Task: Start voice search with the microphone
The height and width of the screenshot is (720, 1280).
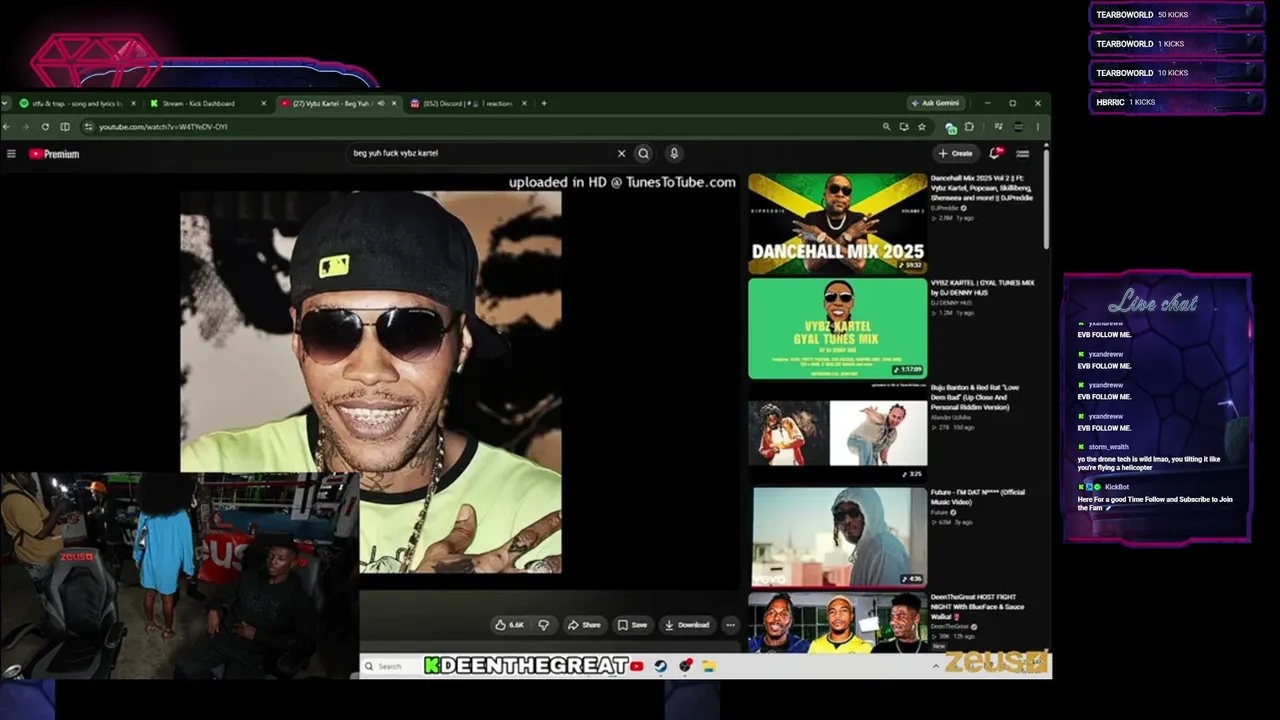Action: 674,154
